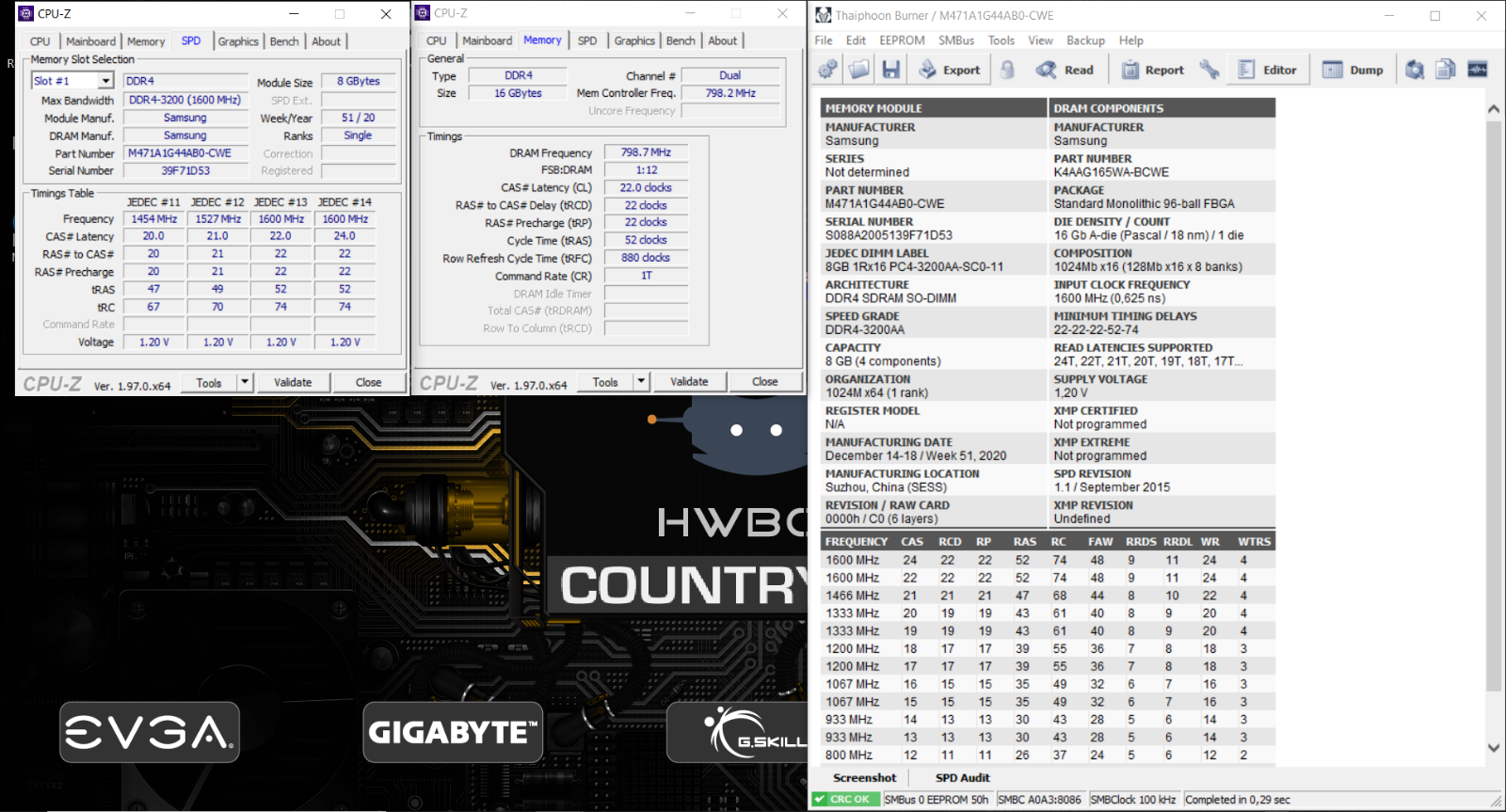Switch to Mainboard tab in SPD window
The image size is (1506, 812).
[90, 41]
